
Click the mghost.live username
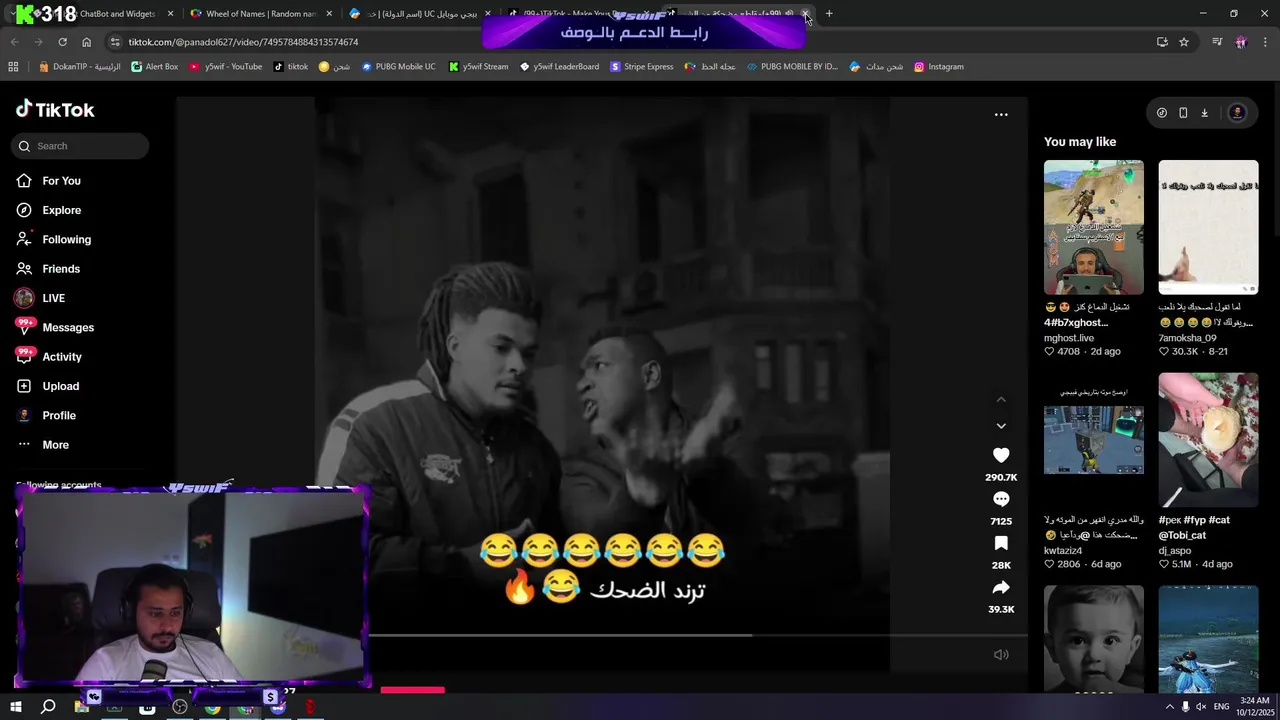[1069, 338]
